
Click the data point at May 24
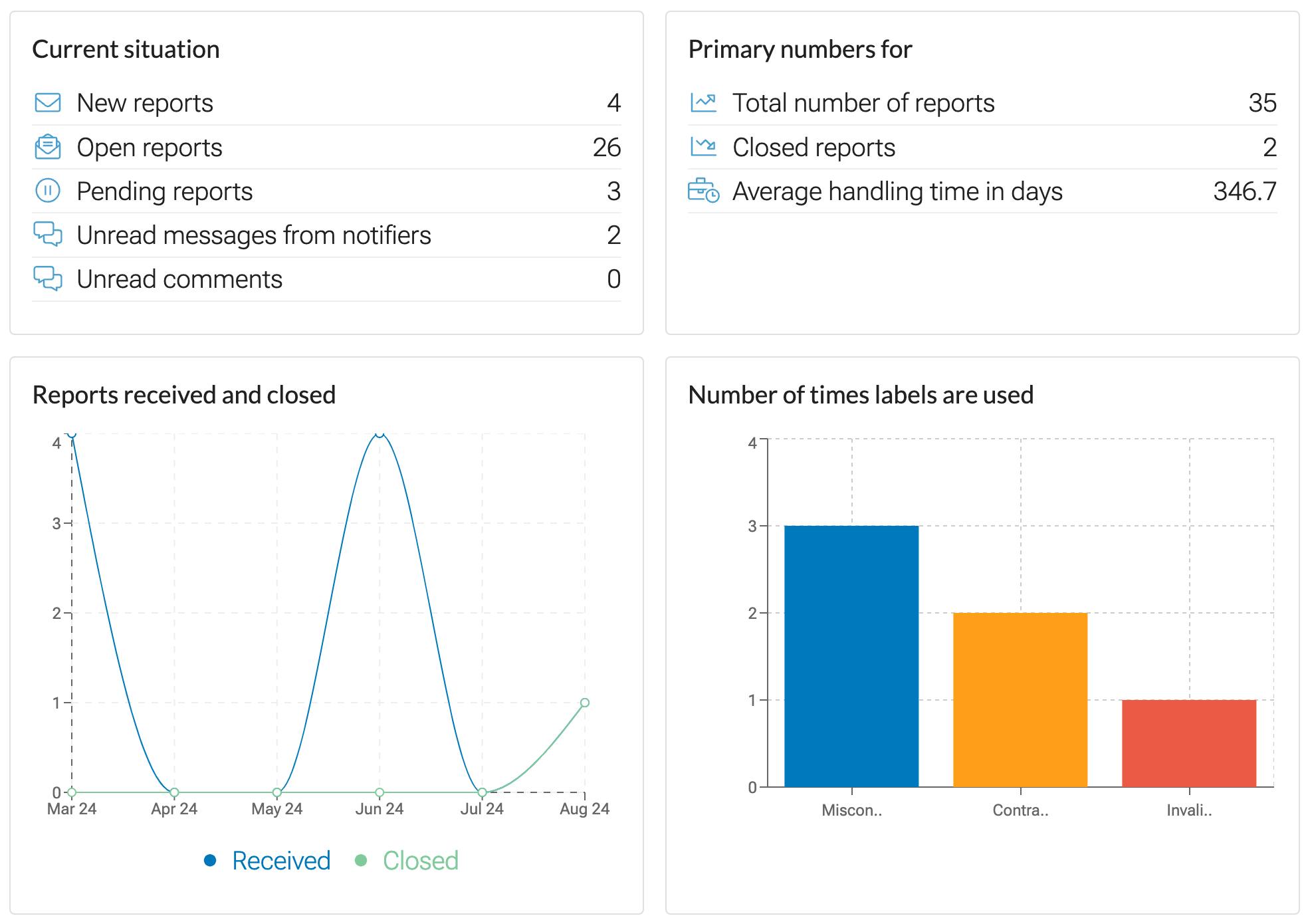(x=277, y=792)
